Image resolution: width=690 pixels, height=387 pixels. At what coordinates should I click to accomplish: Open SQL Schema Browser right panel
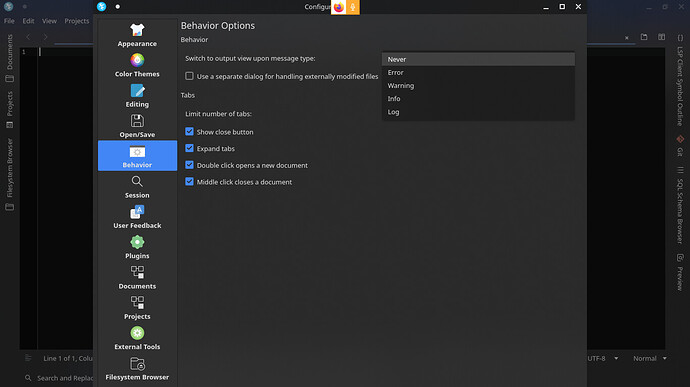[680, 205]
